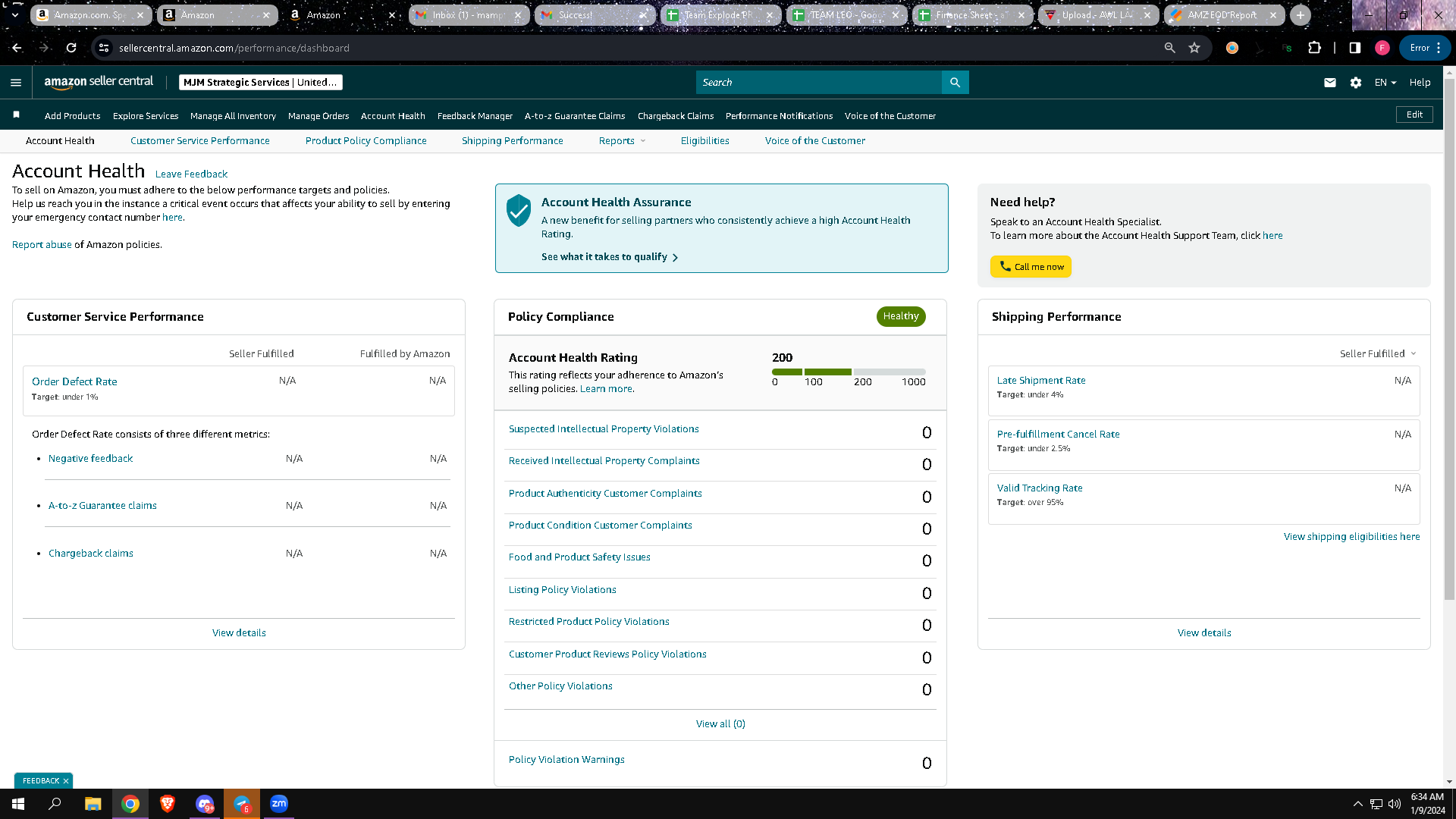Open Windows taskbar search
Image resolution: width=1456 pixels, height=819 pixels.
(55, 804)
